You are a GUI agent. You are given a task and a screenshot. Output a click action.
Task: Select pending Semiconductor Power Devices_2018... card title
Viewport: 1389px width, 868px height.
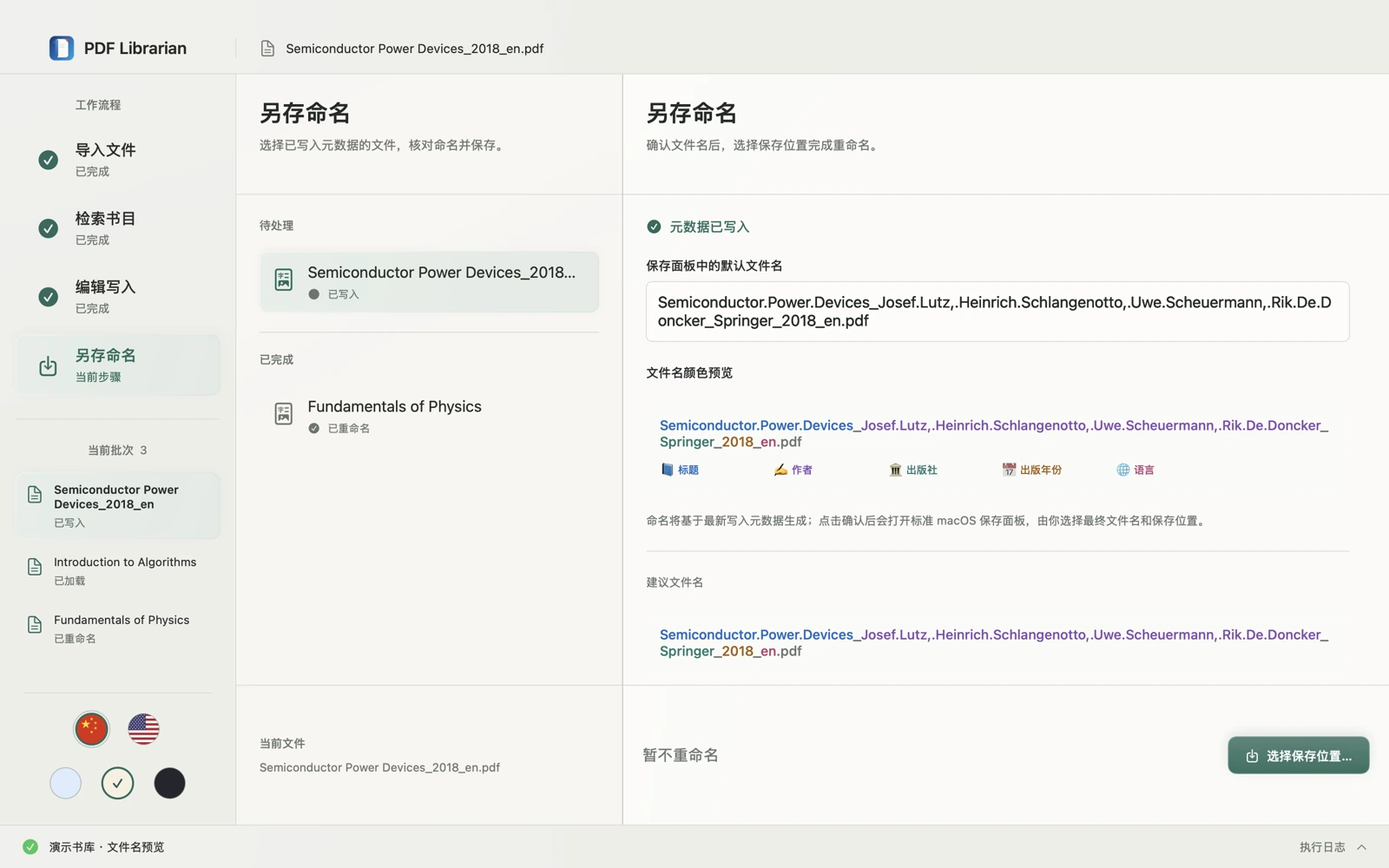pyautogui.click(x=441, y=273)
